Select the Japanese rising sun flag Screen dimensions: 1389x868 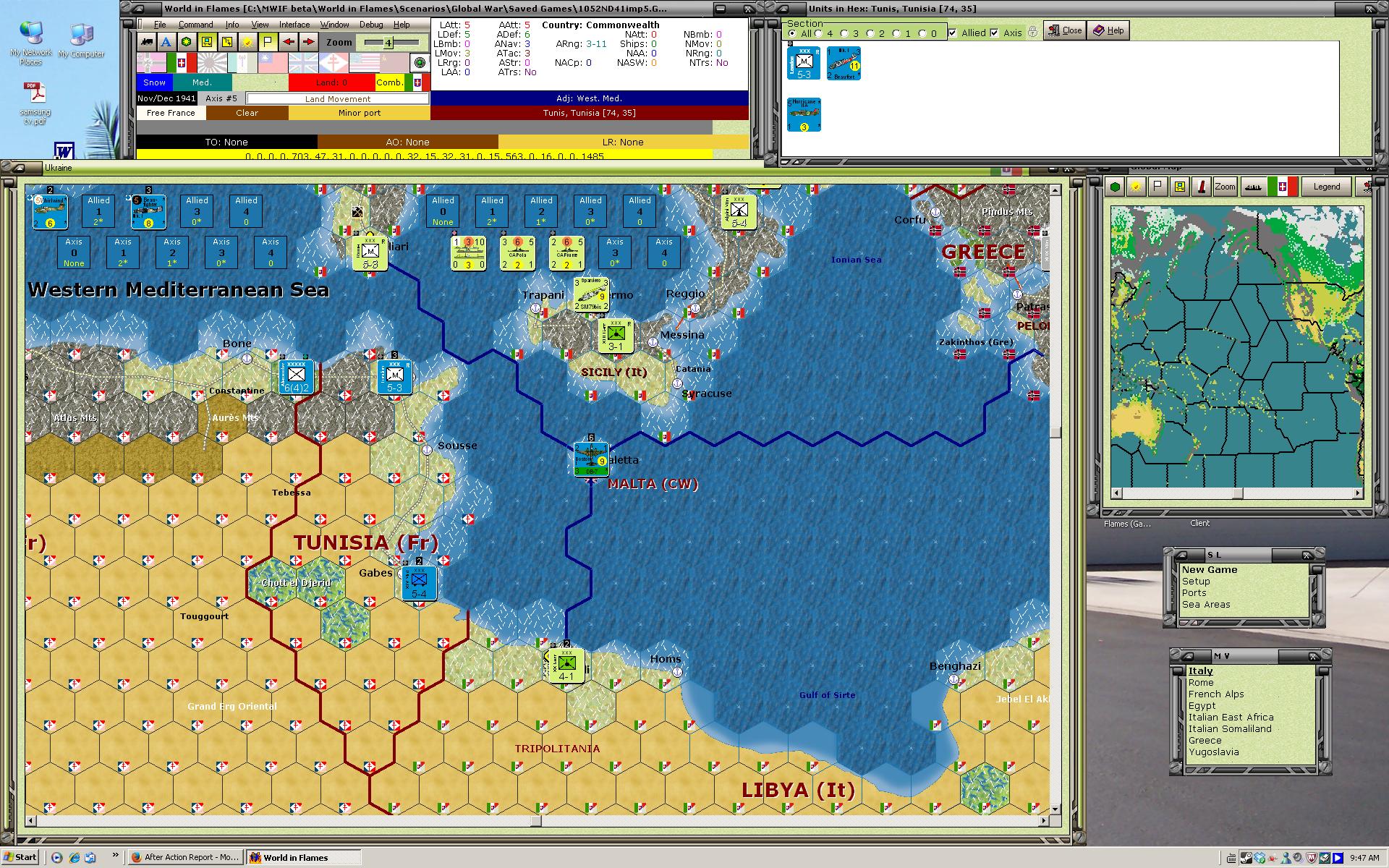[212, 62]
